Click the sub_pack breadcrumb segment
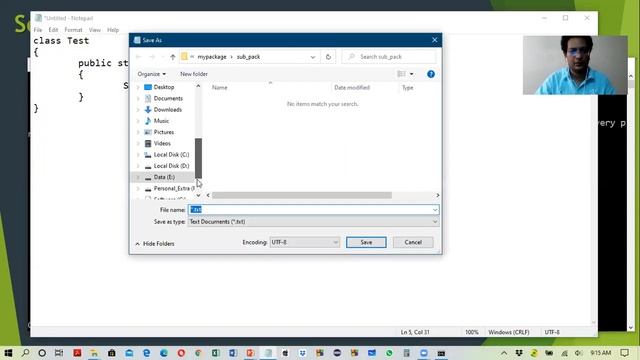 coord(248,57)
